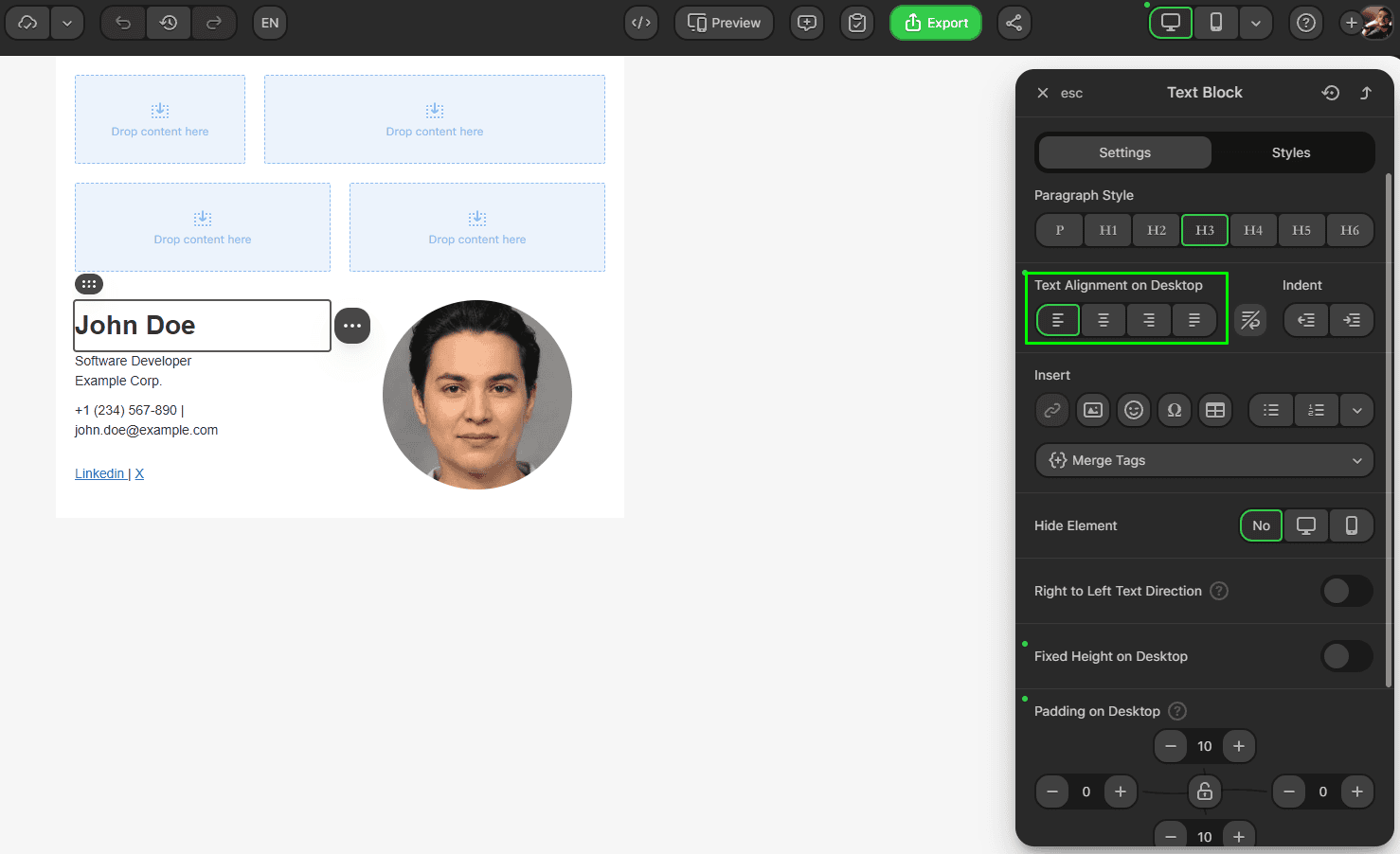Increase left padding value
Viewport: 1400px width, 854px height.
click(x=1121, y=792)
